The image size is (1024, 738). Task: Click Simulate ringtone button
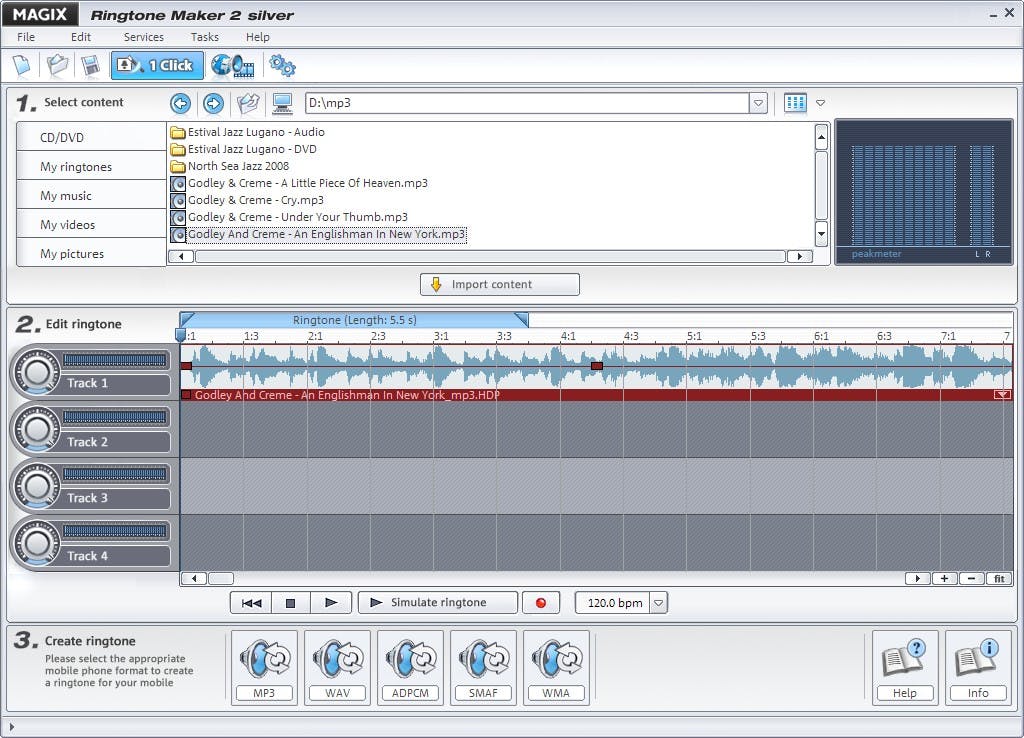(x=438, y=603)
